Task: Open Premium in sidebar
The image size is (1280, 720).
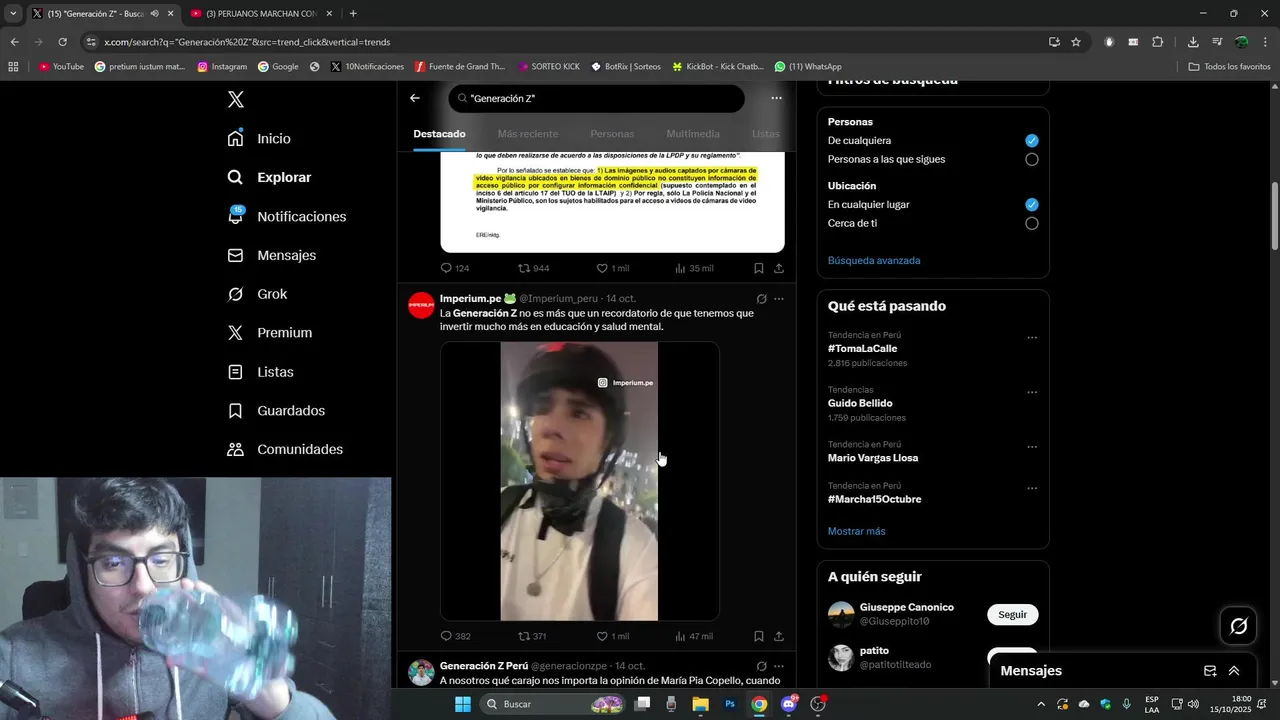Action: 269,332
